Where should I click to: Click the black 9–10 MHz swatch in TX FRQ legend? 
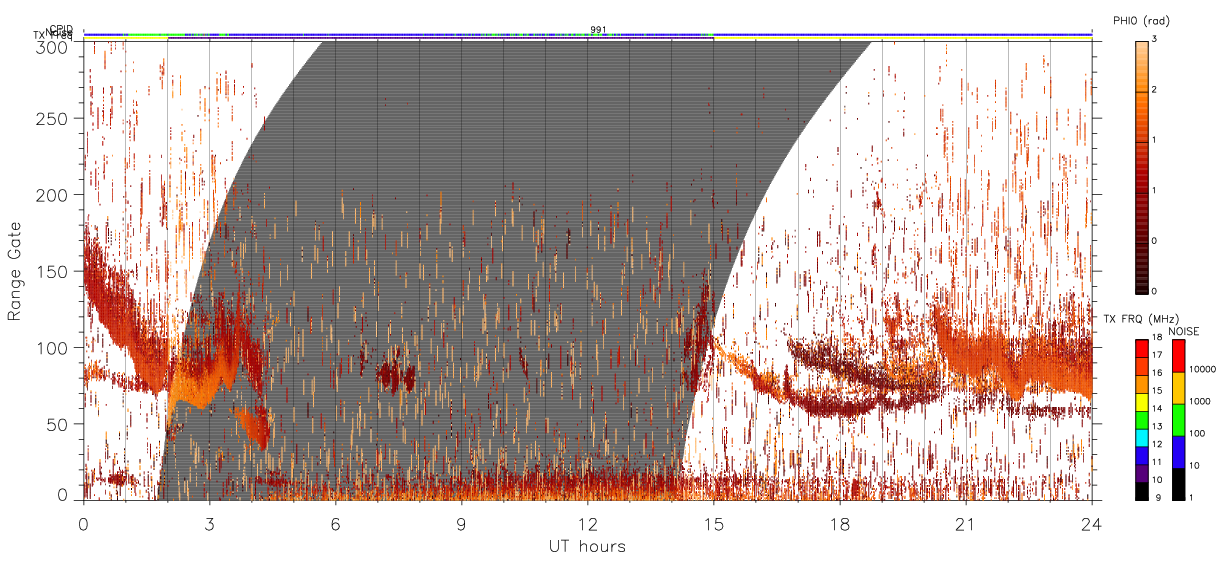click(1142, 491)
